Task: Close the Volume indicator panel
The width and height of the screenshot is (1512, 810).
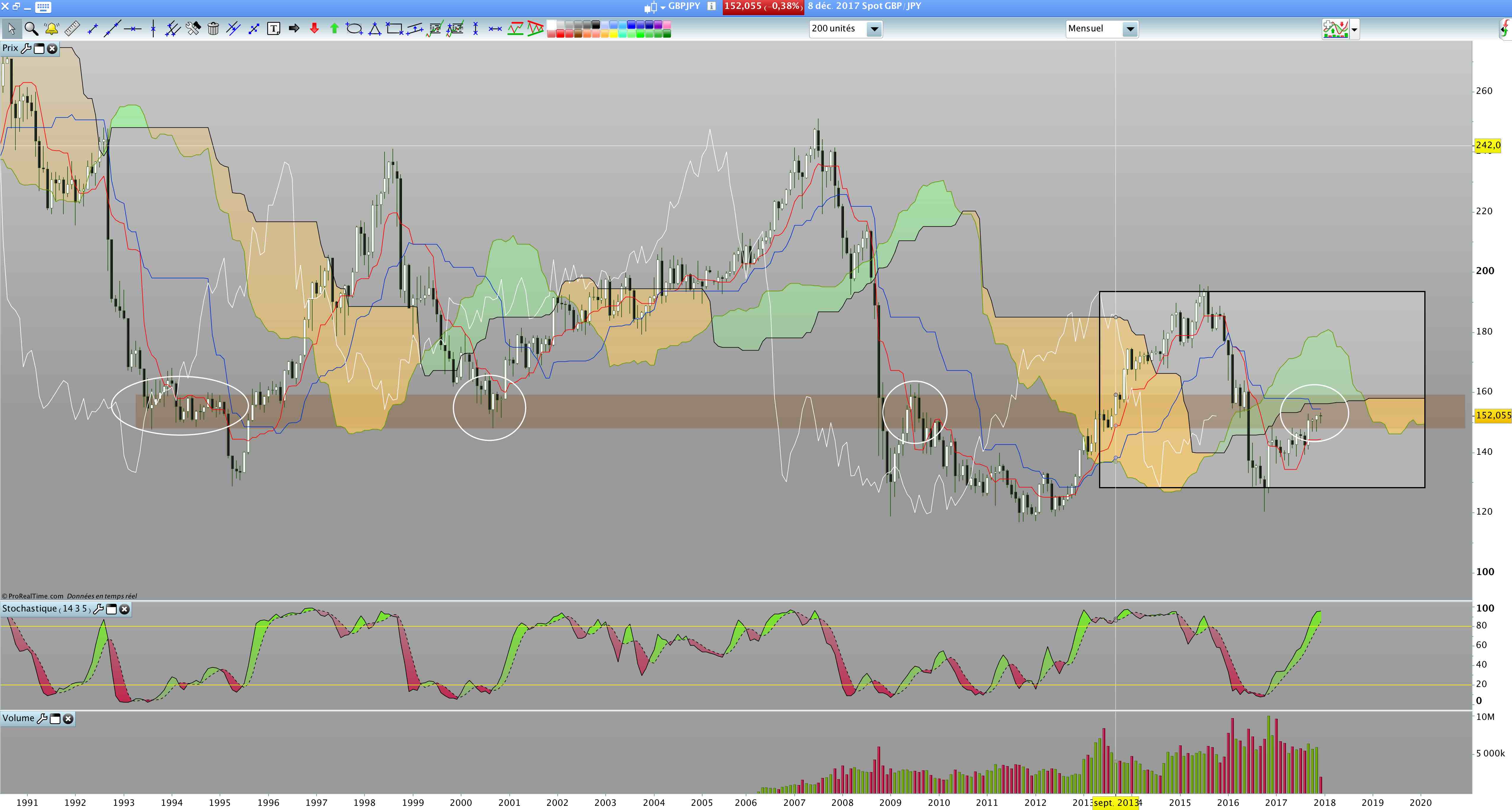Action: pos(68,718)
